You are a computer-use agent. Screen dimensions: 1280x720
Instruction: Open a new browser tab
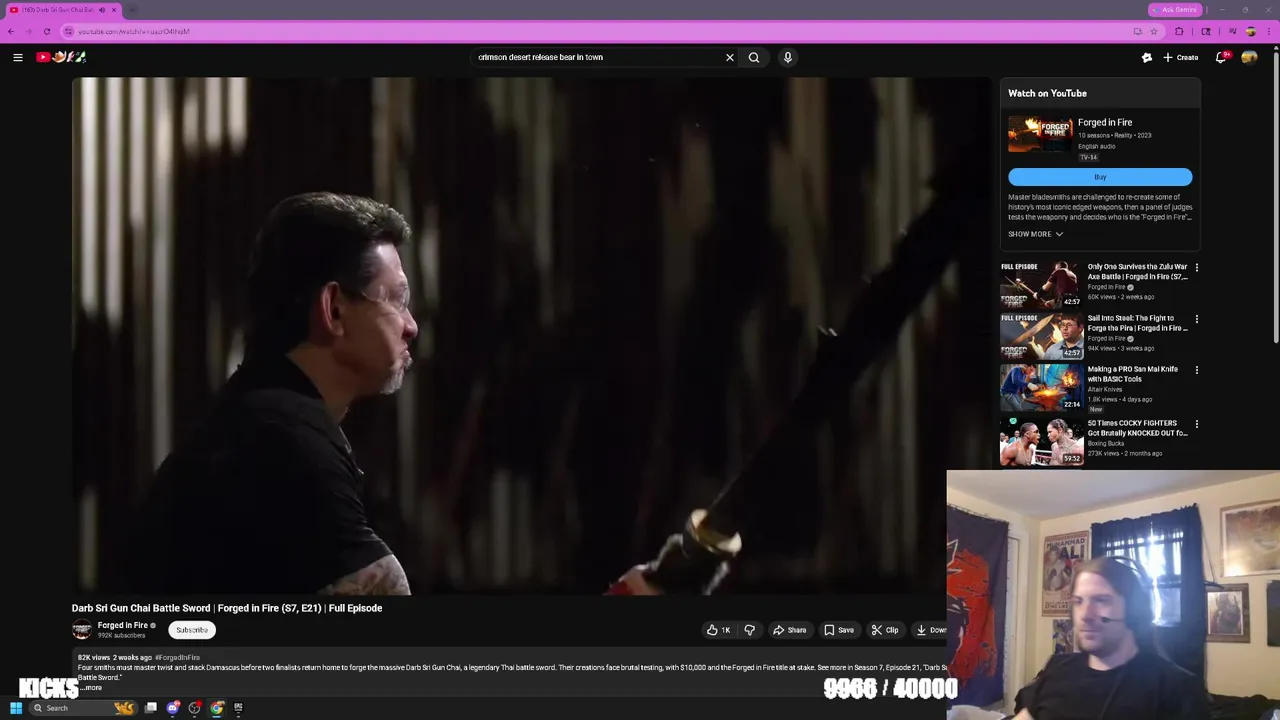(x=132, y=10)
